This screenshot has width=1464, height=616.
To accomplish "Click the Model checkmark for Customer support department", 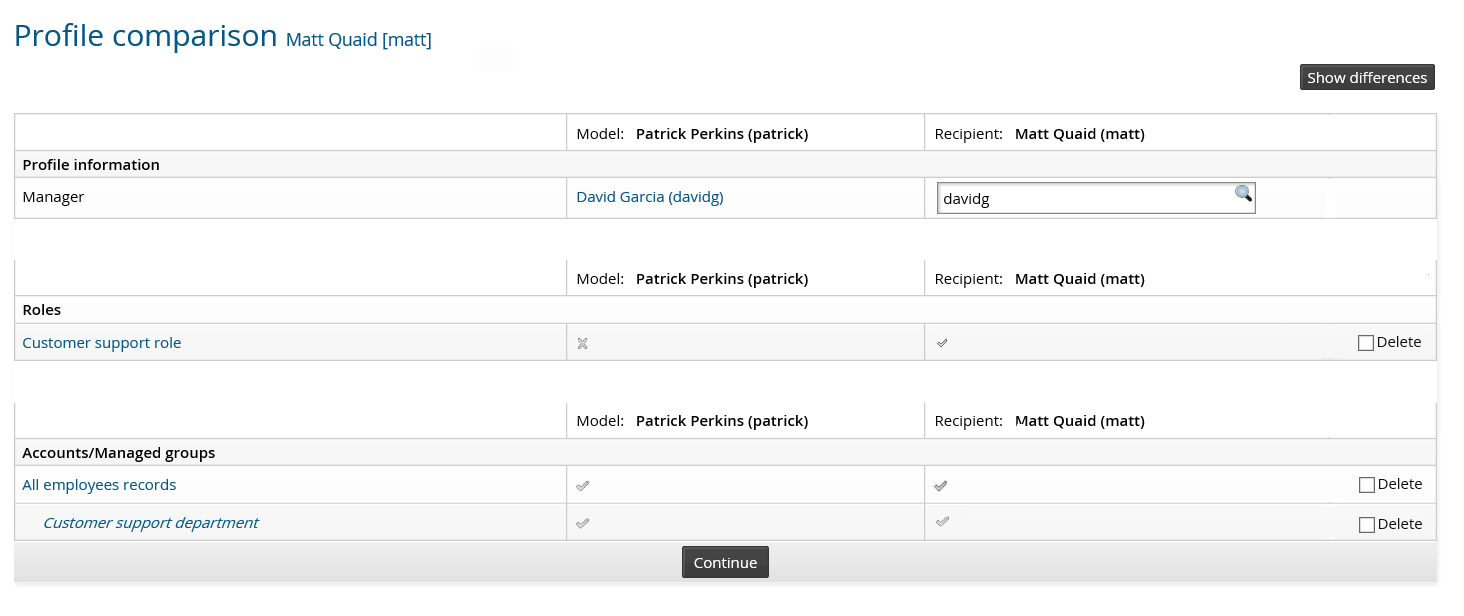I will click(582, 521).
